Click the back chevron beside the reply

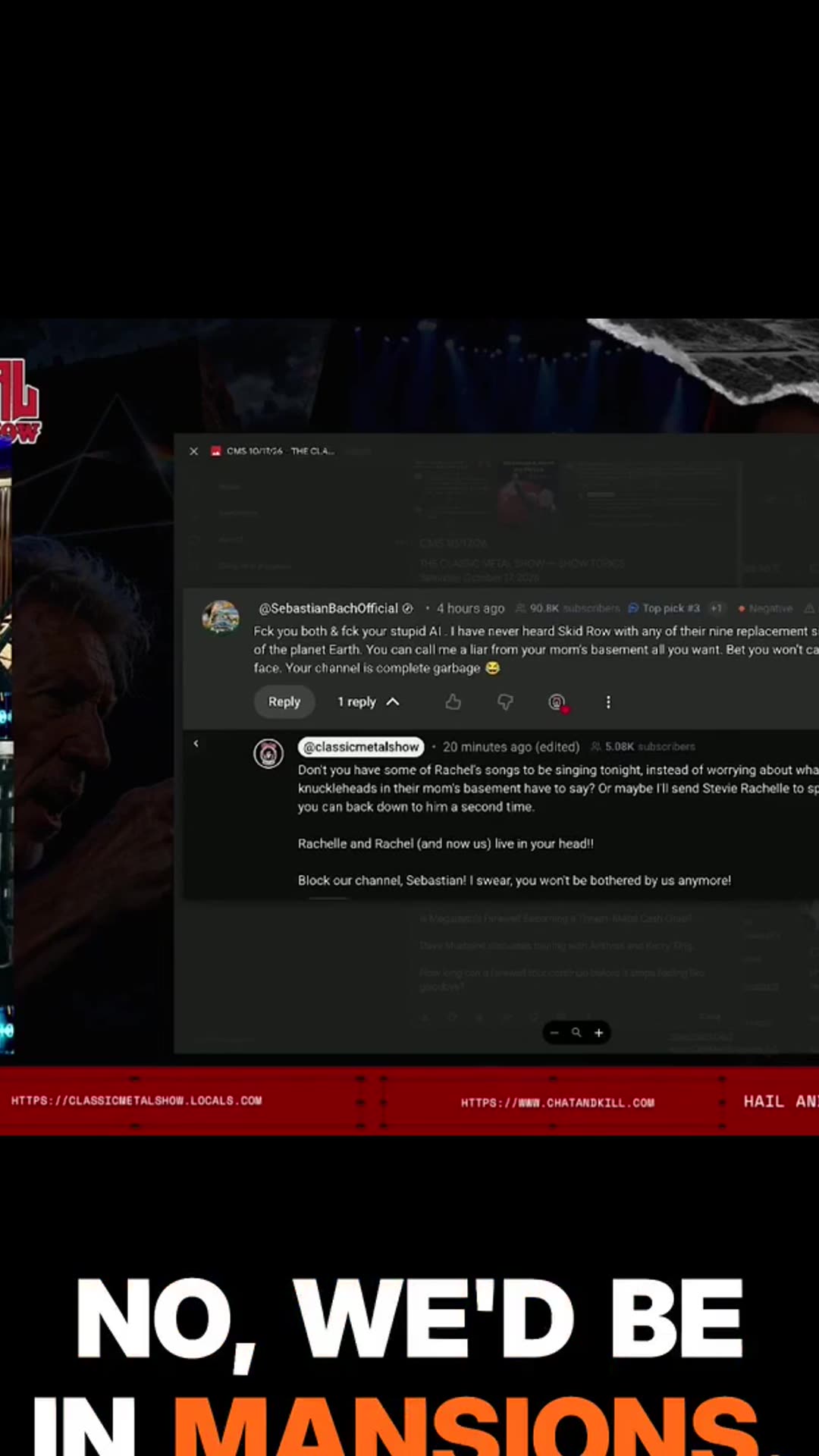pyautogui.click(x=196, y=743)
